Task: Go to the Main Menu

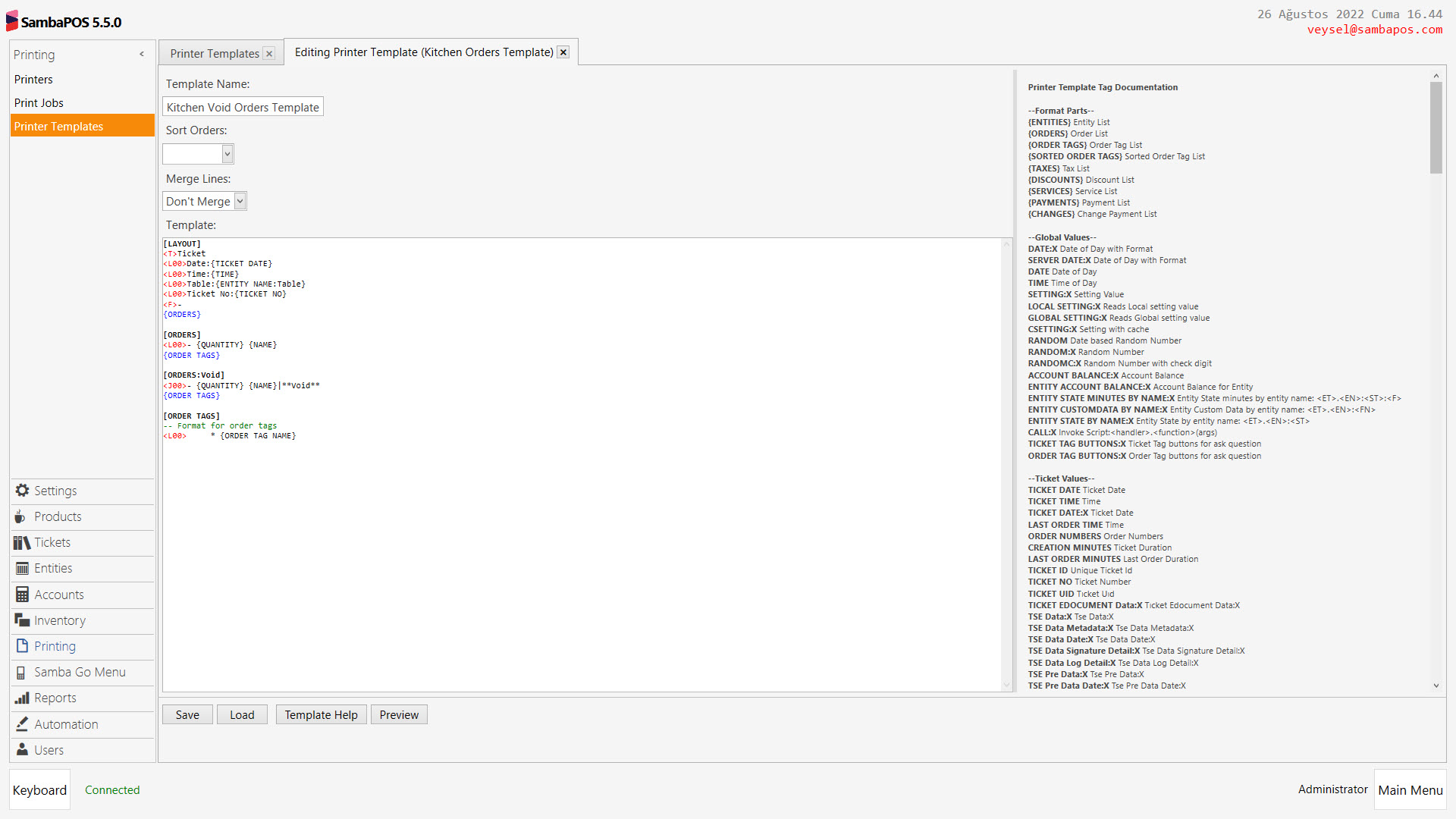Action: point(1410,789)
